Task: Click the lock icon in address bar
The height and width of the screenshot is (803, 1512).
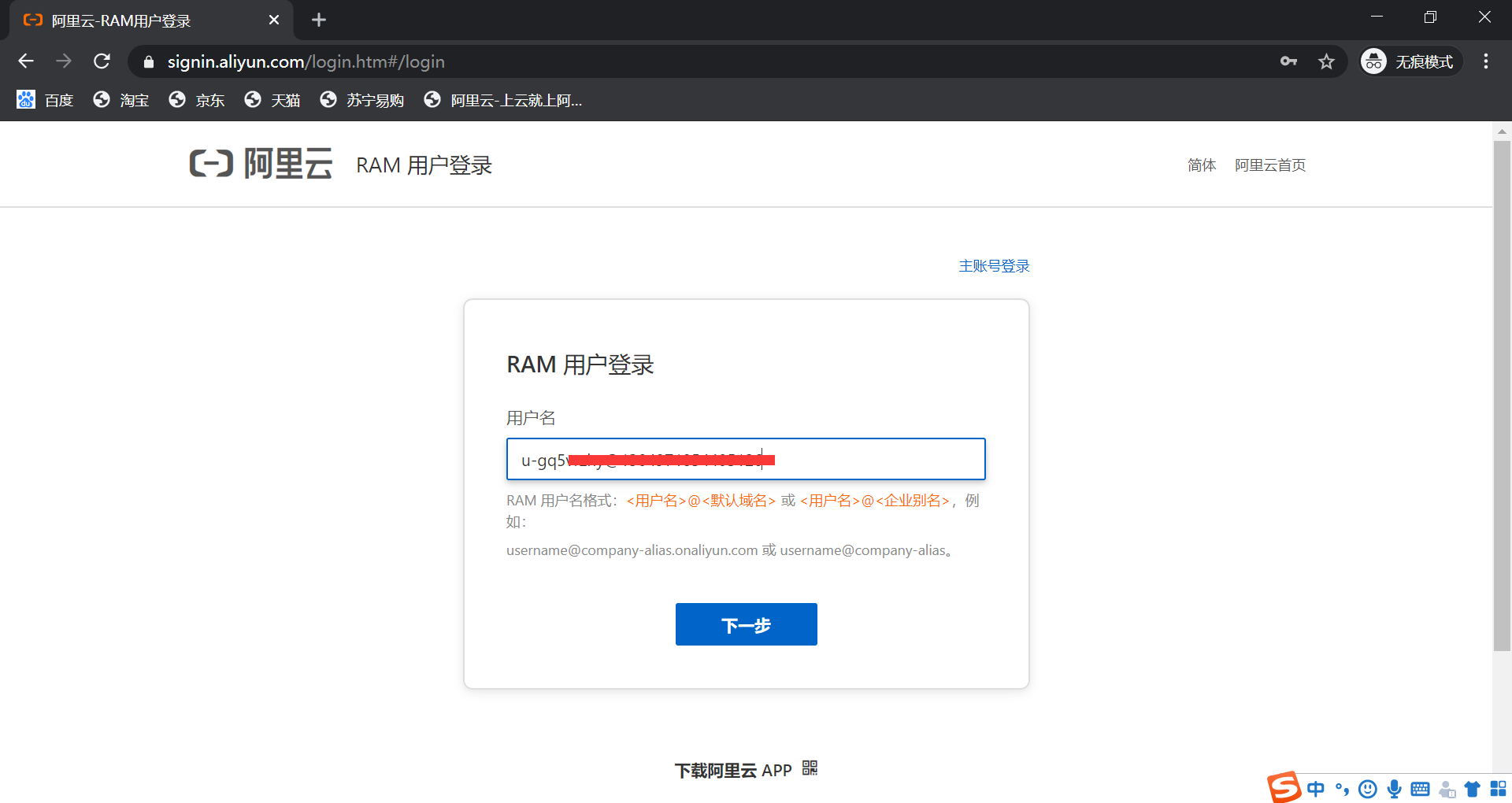Action: (x=149, y=61)
